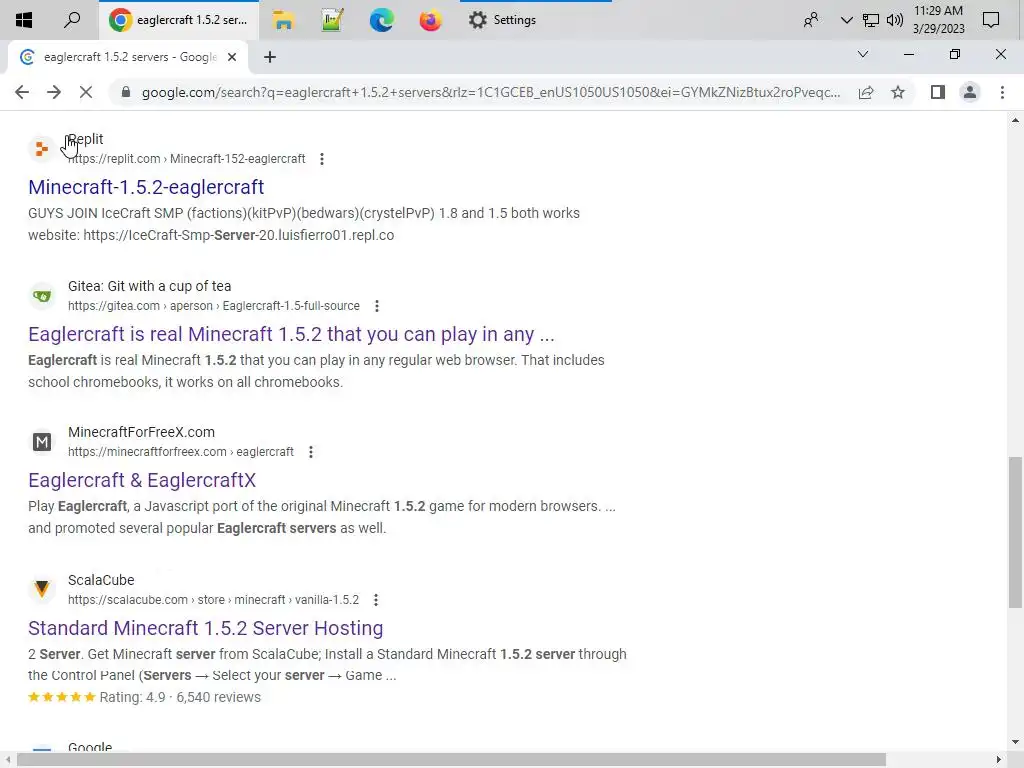This screenshot has height=768, width=1024.
Task: Open options for the Gitea result
Action: [x=377, y=306]
